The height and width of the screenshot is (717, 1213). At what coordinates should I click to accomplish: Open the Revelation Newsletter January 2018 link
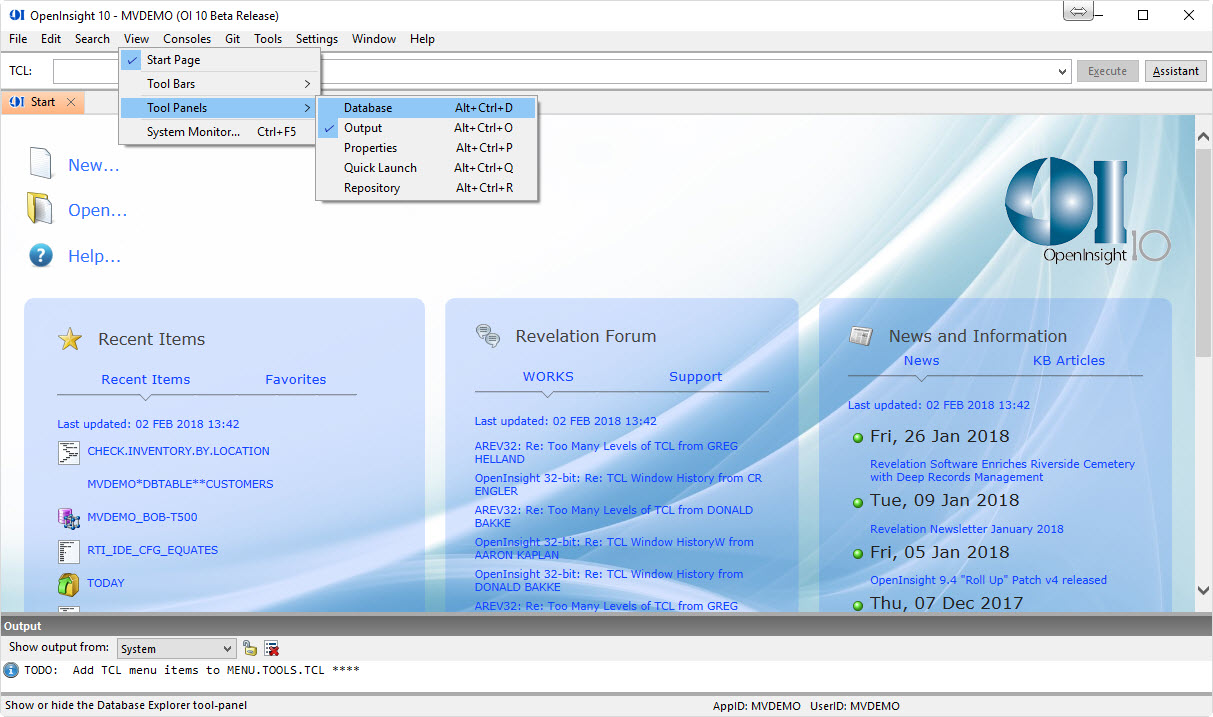(x=967, y=529)
